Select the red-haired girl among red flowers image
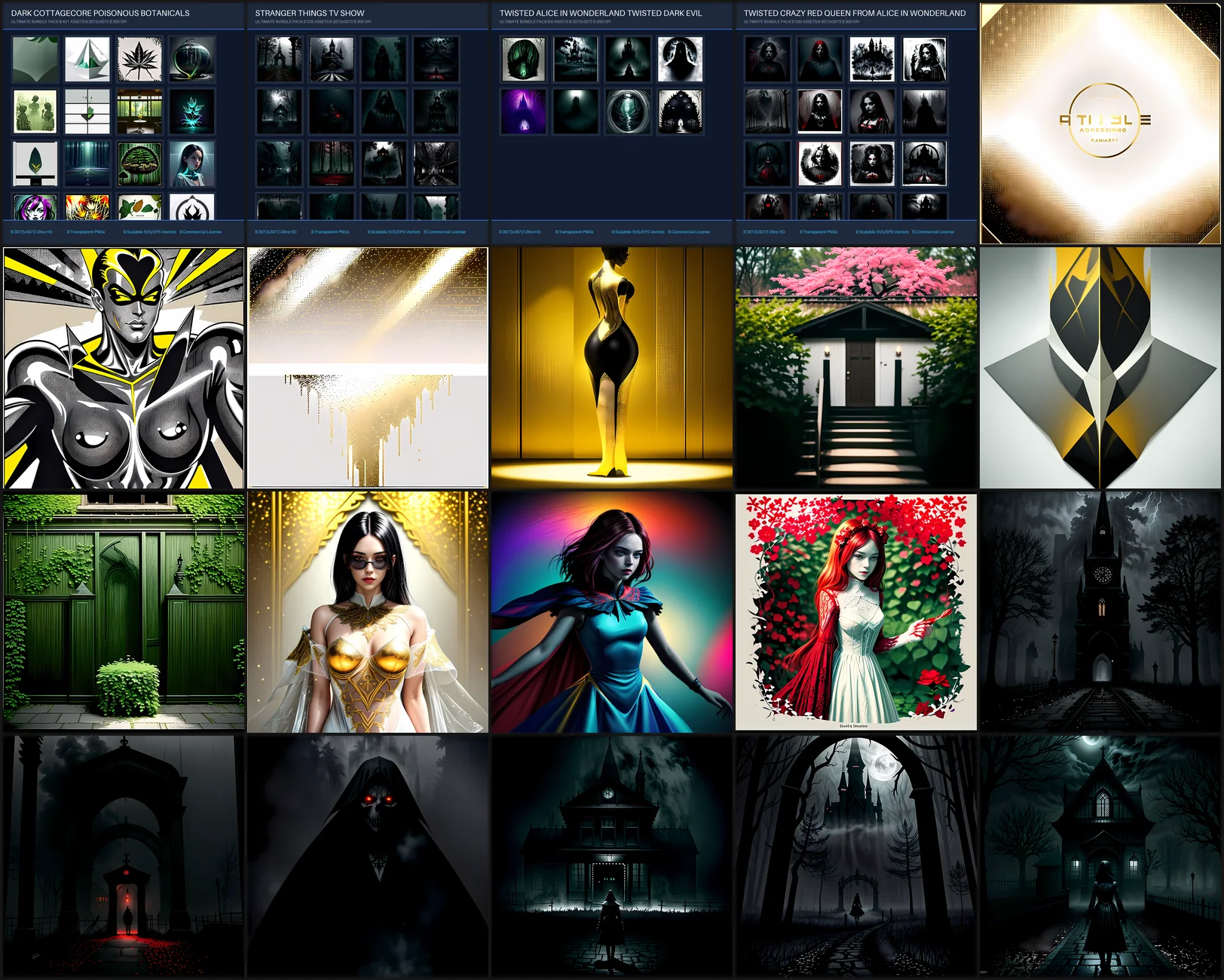This screenshot has width=1224, height=980. click(856, 612)
